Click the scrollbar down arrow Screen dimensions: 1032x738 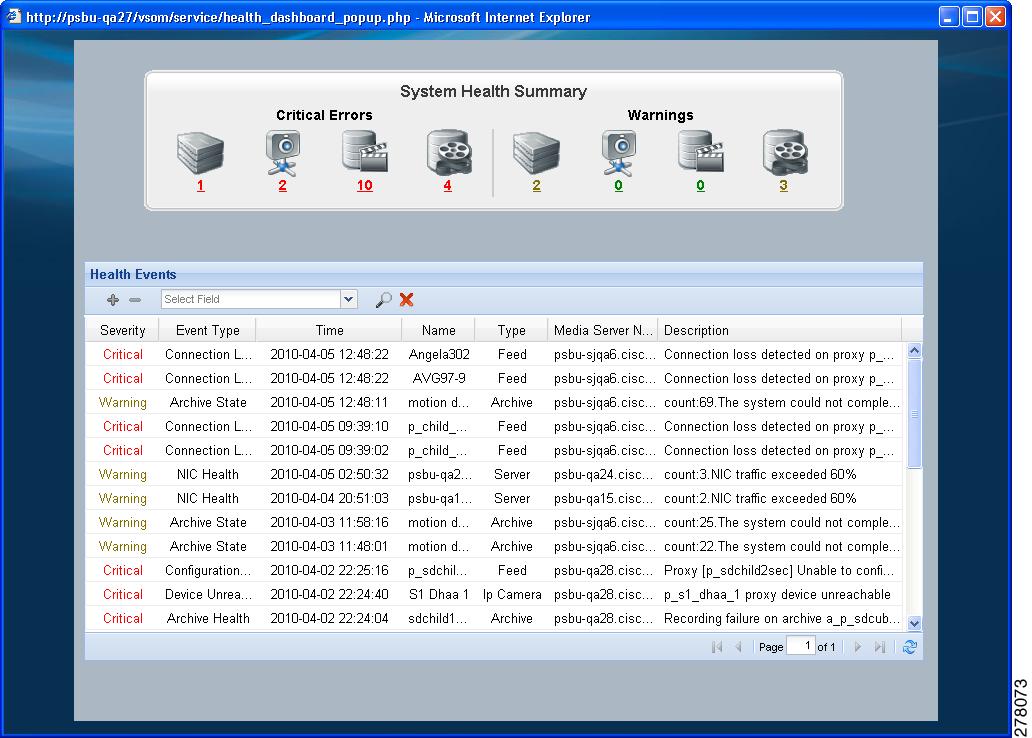[913, 621]
